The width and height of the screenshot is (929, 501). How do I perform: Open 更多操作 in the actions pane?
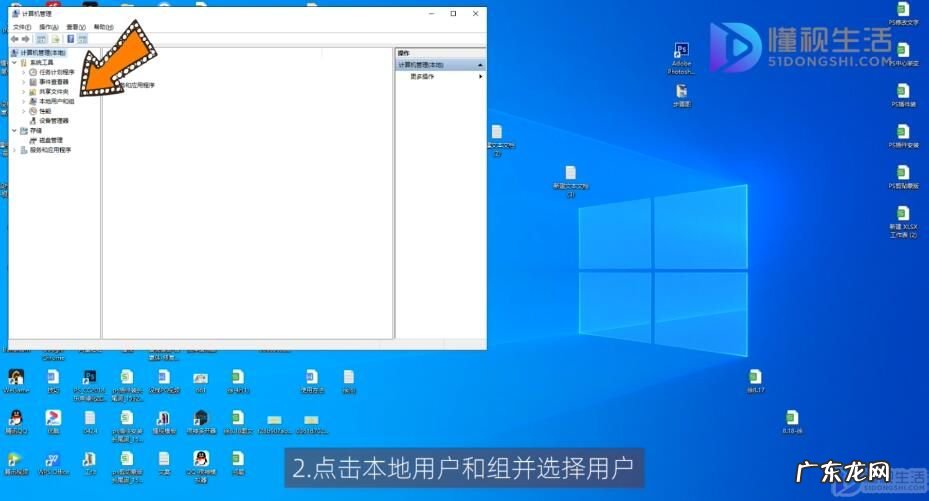point(422,76)
